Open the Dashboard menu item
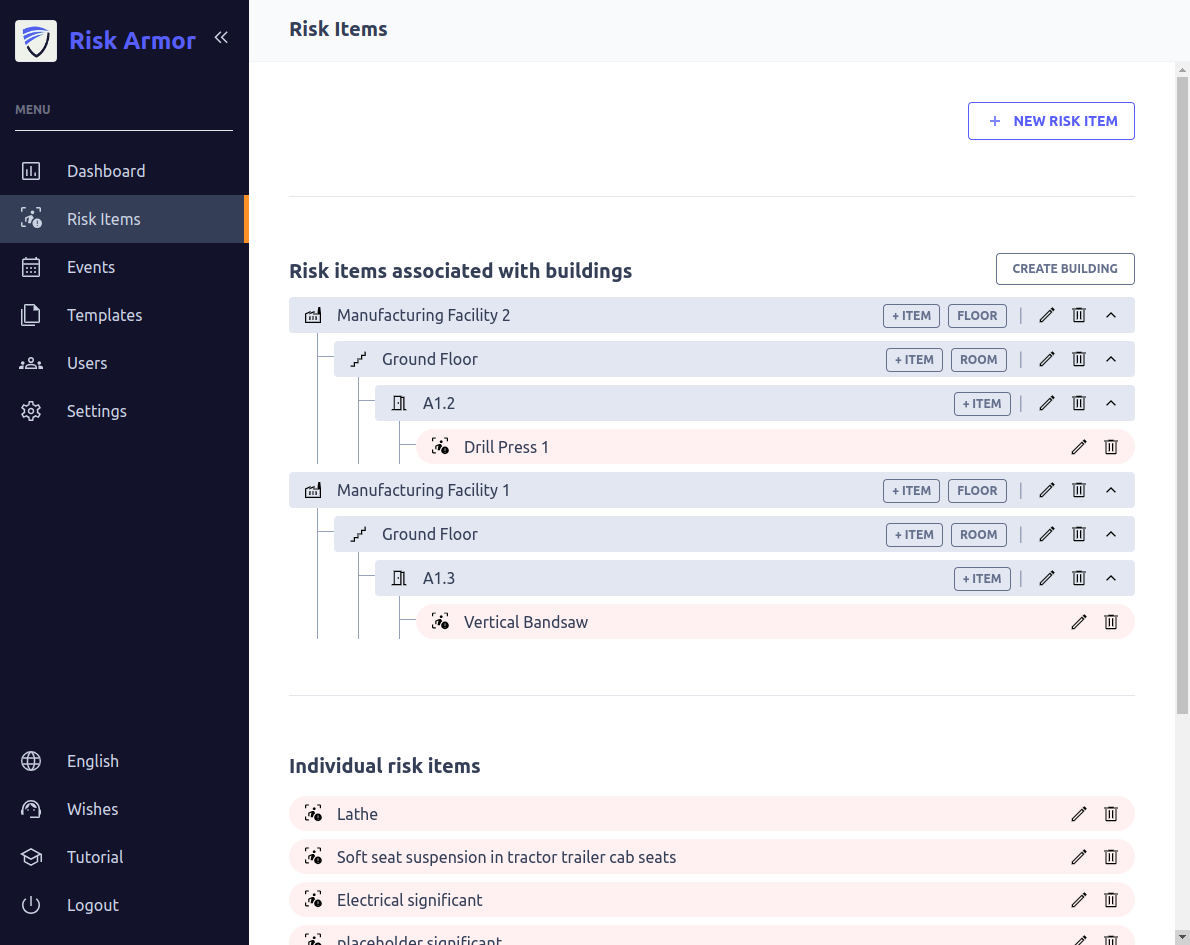Viewport: 1190px width, 945px height. click(106, 171)
